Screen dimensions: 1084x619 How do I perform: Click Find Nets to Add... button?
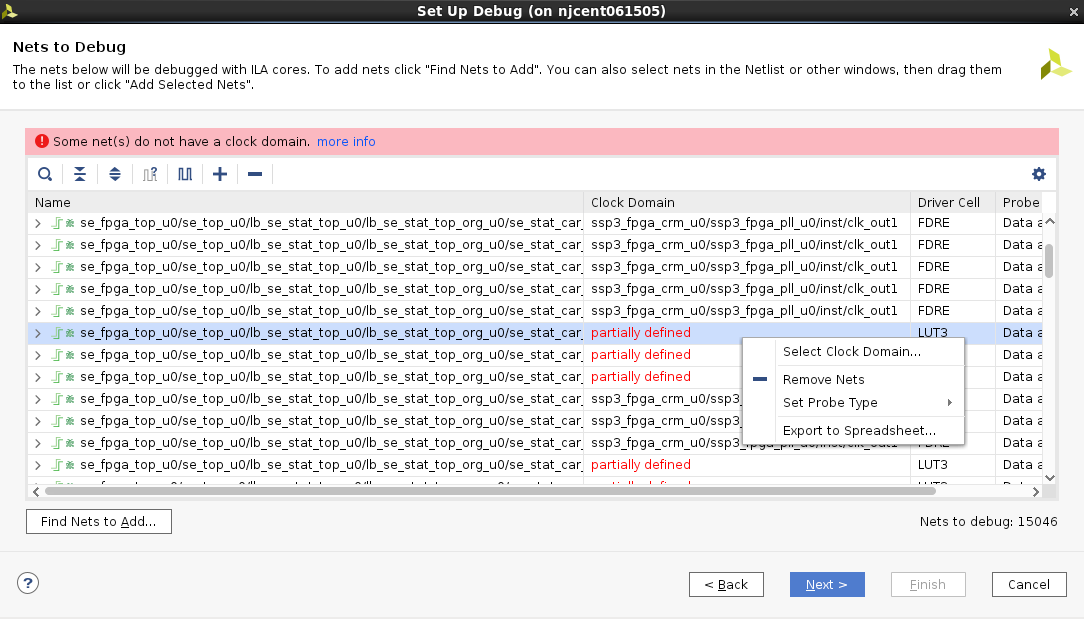click(x=99, y=521)
